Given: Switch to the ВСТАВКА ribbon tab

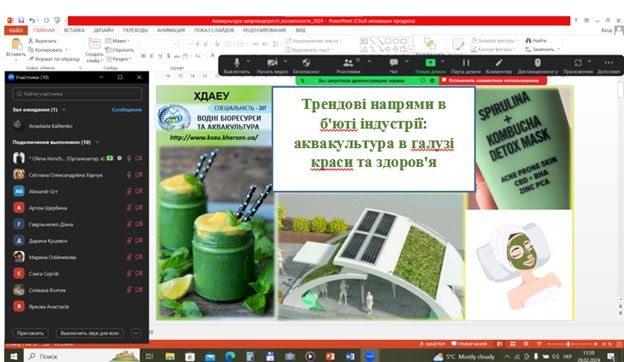Looking at the screenshot, I should tap(74, 30).
